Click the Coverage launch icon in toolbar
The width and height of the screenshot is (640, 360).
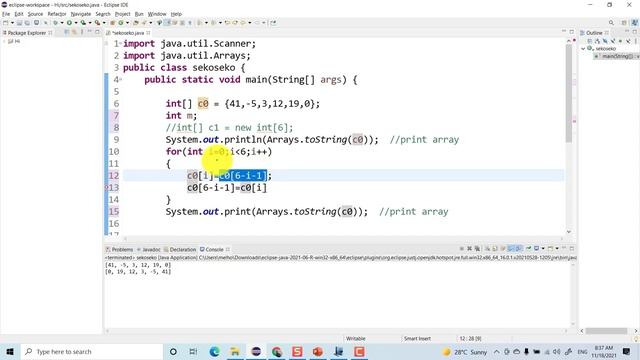click(x=83, y=23)
